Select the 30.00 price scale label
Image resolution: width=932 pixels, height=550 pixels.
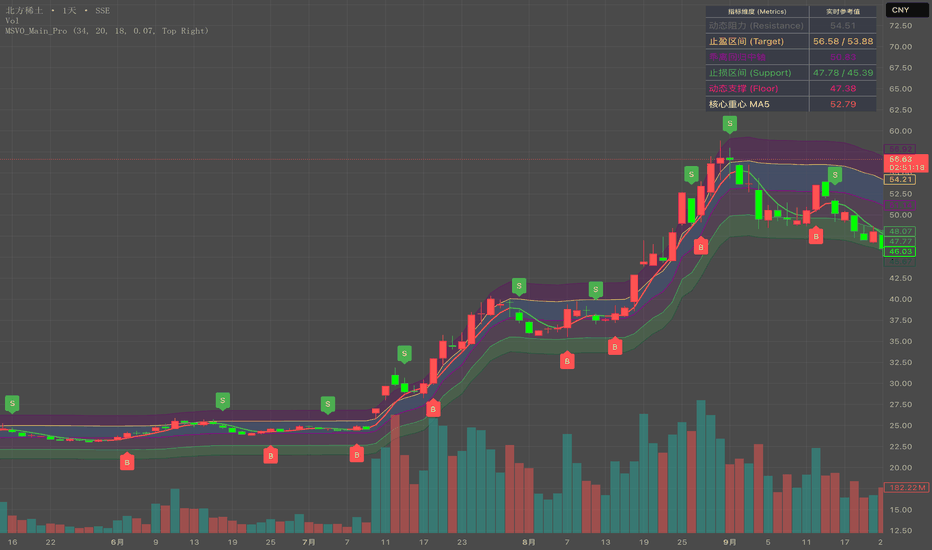[900, 384]
